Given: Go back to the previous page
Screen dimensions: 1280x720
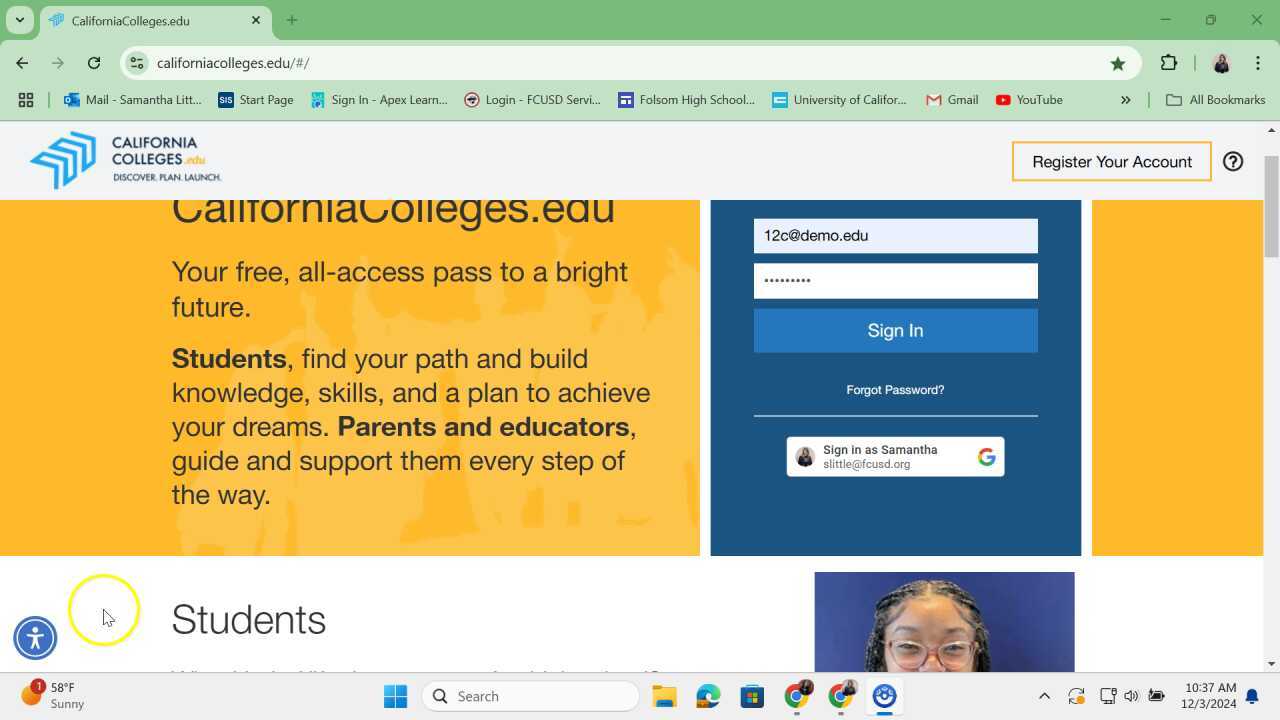Looking at the screenshot, I should coord(22,63).
